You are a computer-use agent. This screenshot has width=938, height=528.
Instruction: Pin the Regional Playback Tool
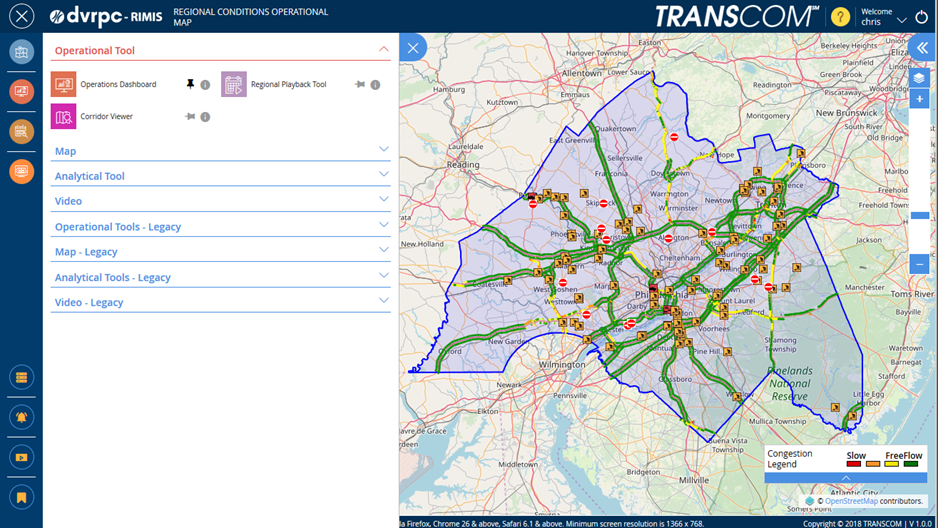[x=360, y=84]
